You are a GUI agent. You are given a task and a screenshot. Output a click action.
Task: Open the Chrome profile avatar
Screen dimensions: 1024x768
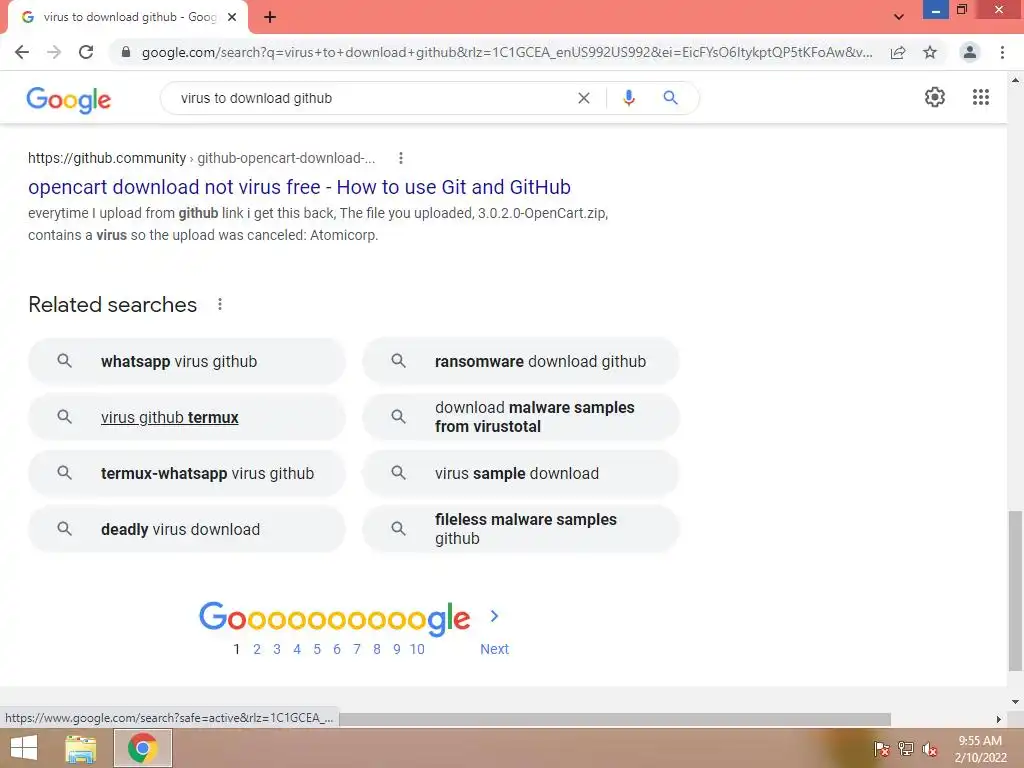coord(970,52)
